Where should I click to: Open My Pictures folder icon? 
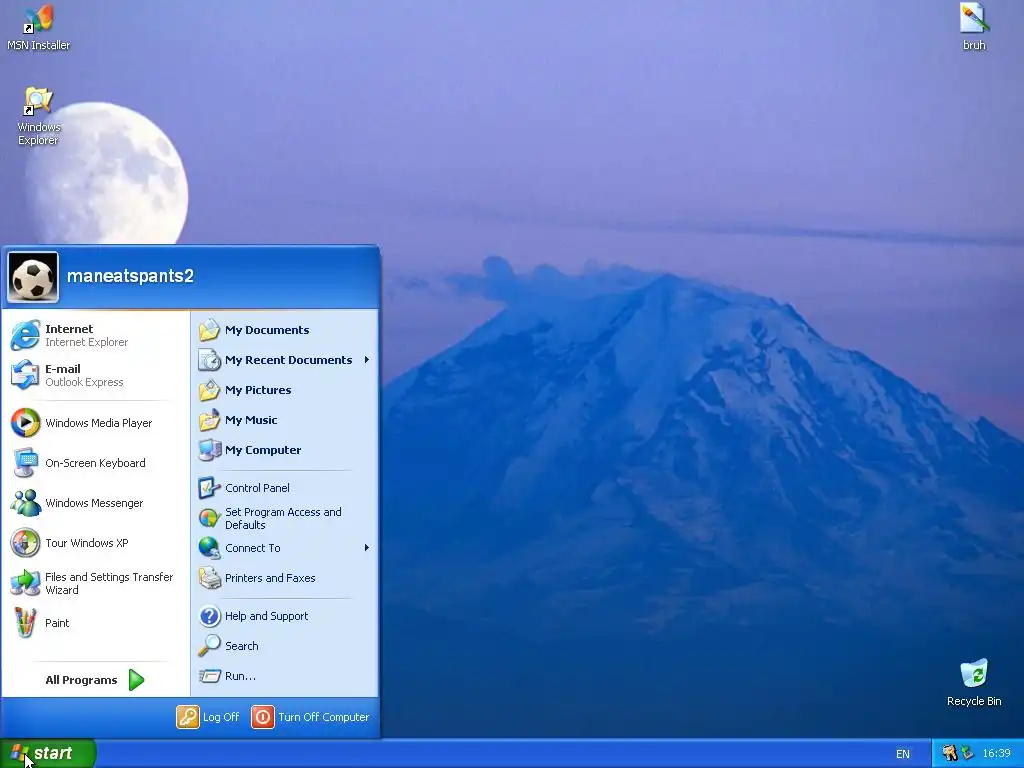[x=209, y=390]
